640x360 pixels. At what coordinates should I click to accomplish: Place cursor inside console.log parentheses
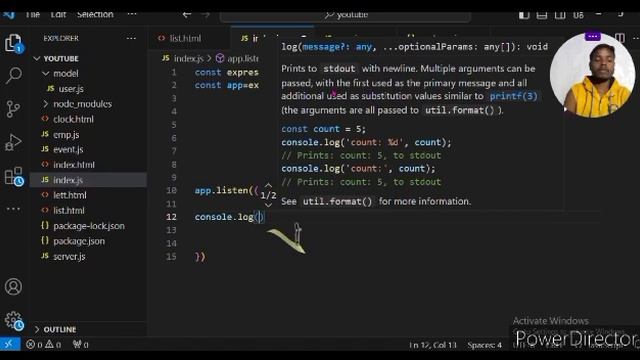[259, 217]
